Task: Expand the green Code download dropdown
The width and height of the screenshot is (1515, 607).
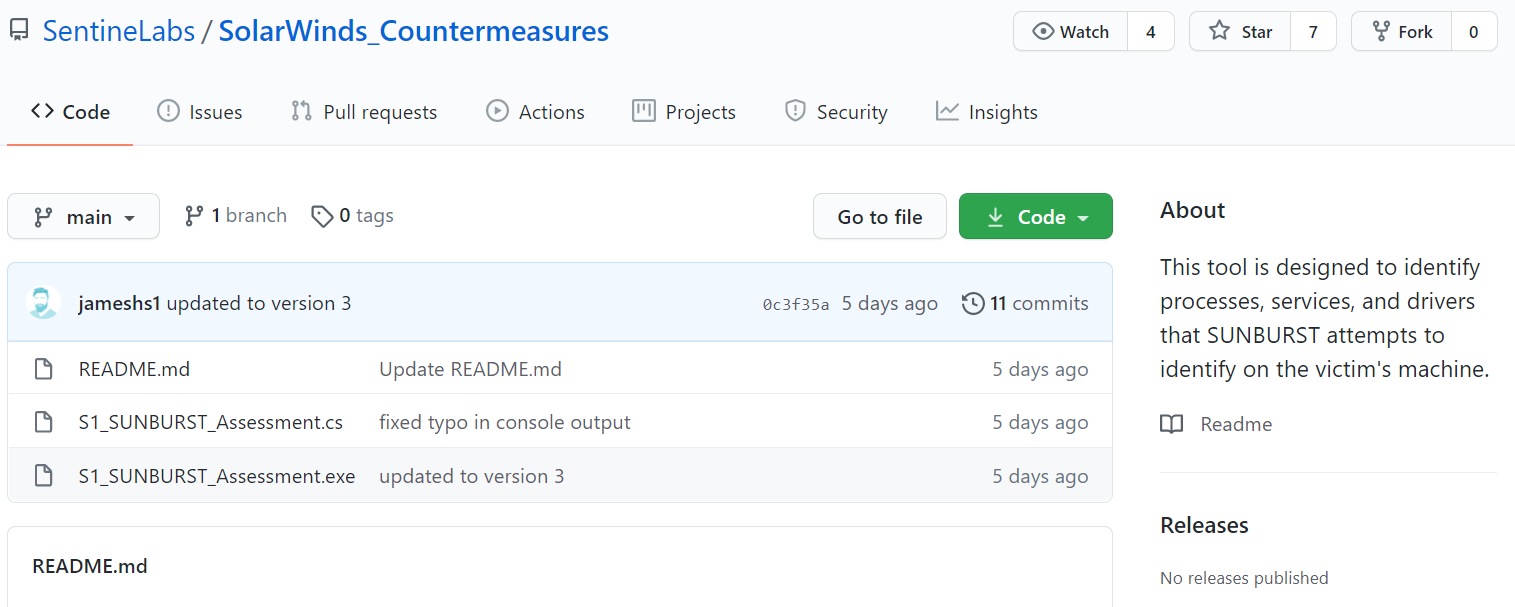Action: [1035, 217]
